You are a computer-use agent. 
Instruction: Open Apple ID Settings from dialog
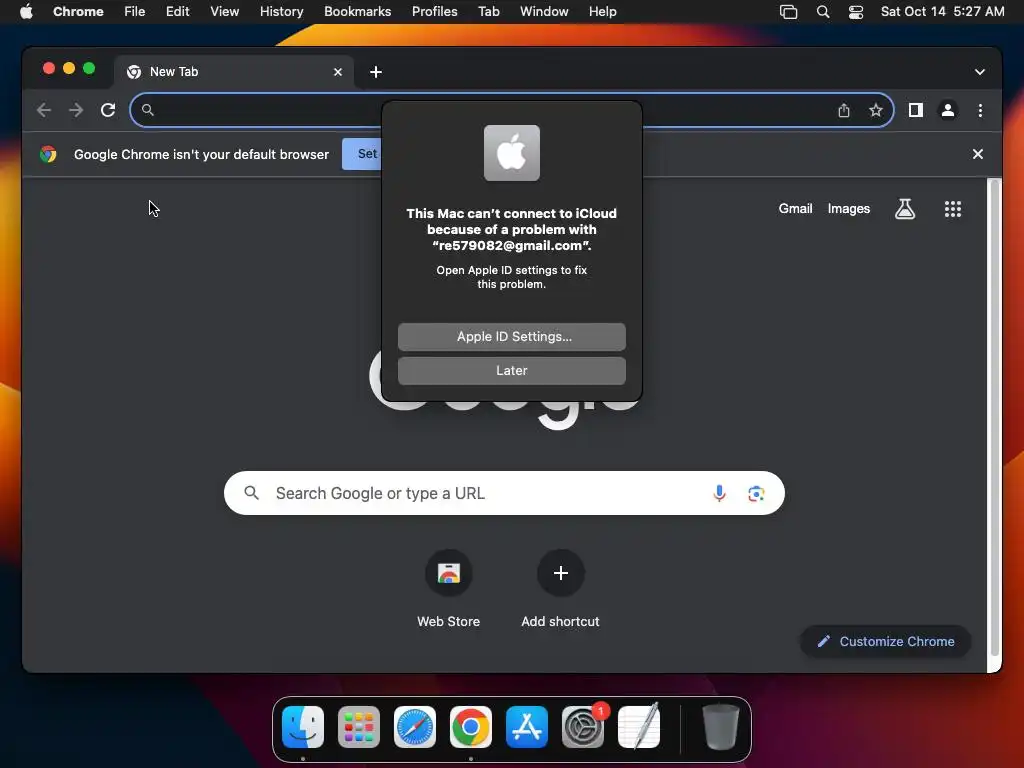click(511, 336)
